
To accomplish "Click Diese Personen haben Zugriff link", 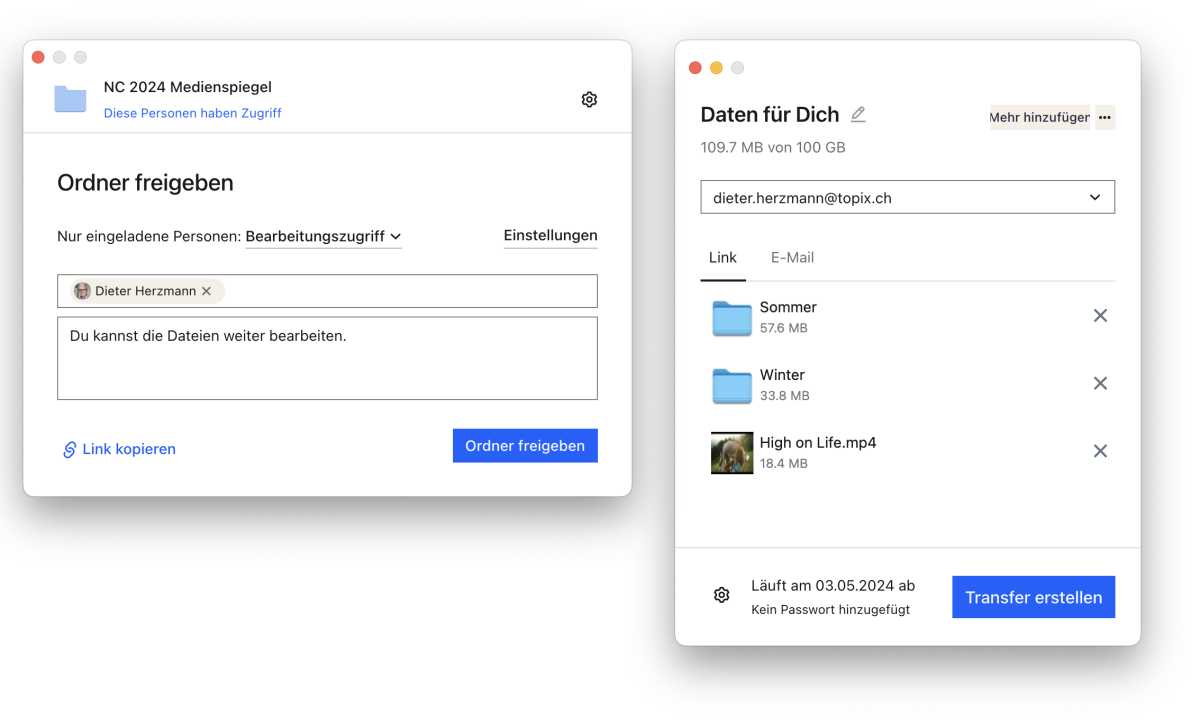I will click(193, 113).
